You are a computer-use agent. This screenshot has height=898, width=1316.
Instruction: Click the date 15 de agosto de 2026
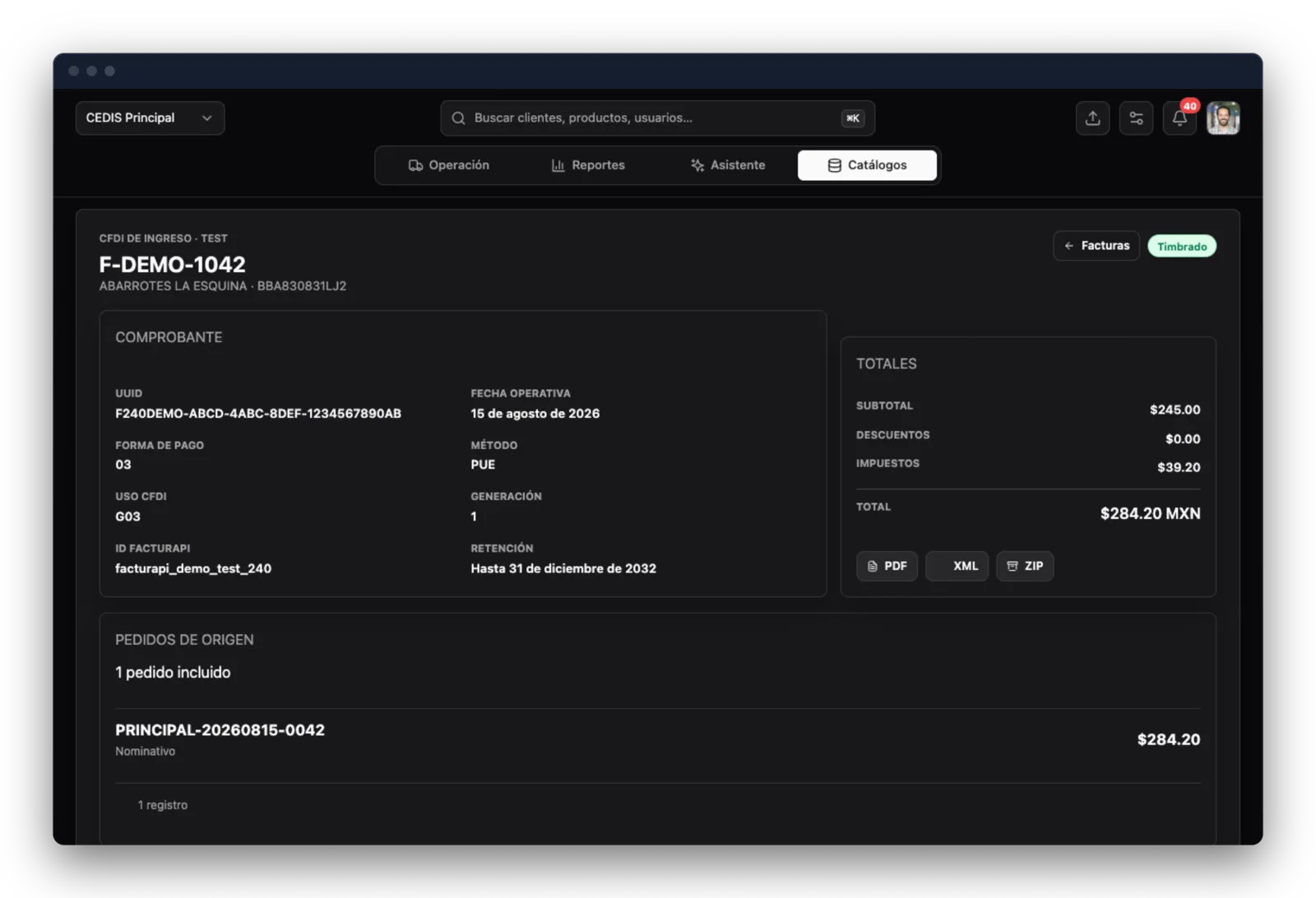pos(535,414)
